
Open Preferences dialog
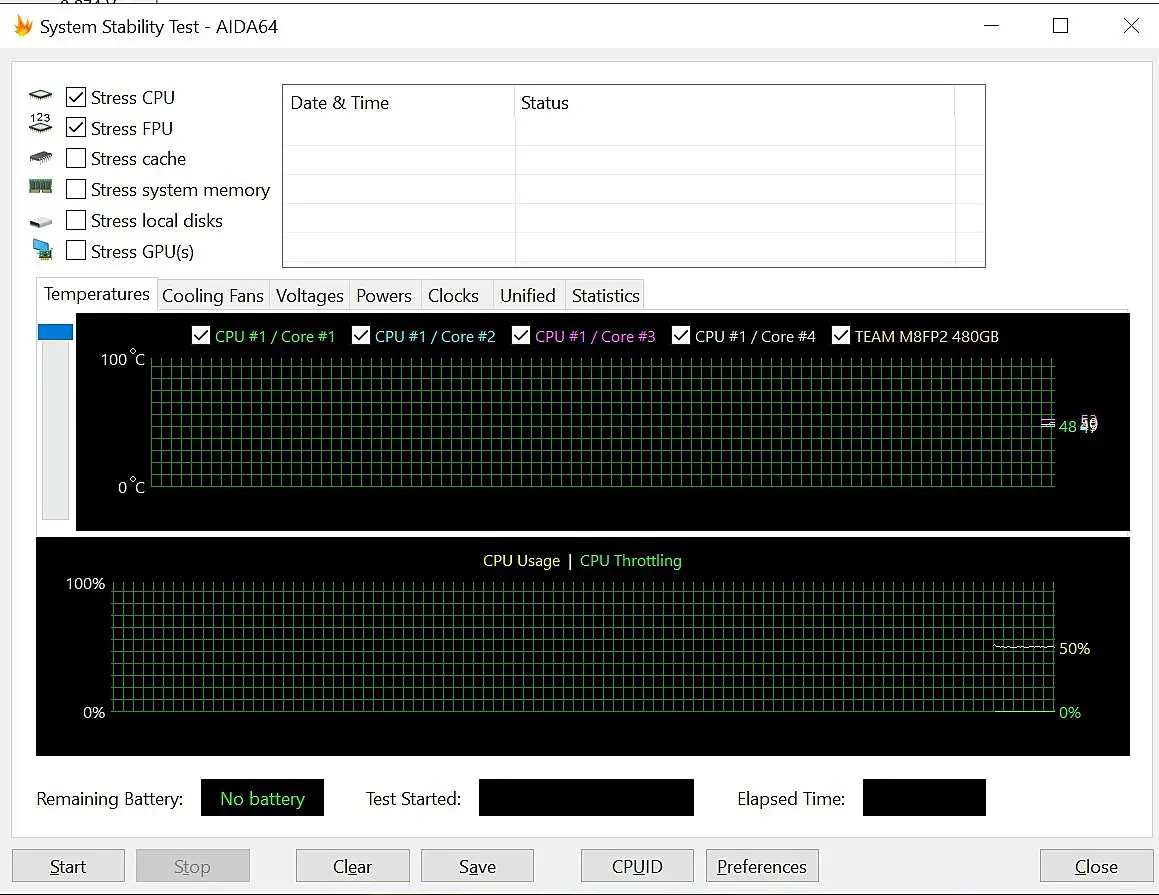[762, 866]
